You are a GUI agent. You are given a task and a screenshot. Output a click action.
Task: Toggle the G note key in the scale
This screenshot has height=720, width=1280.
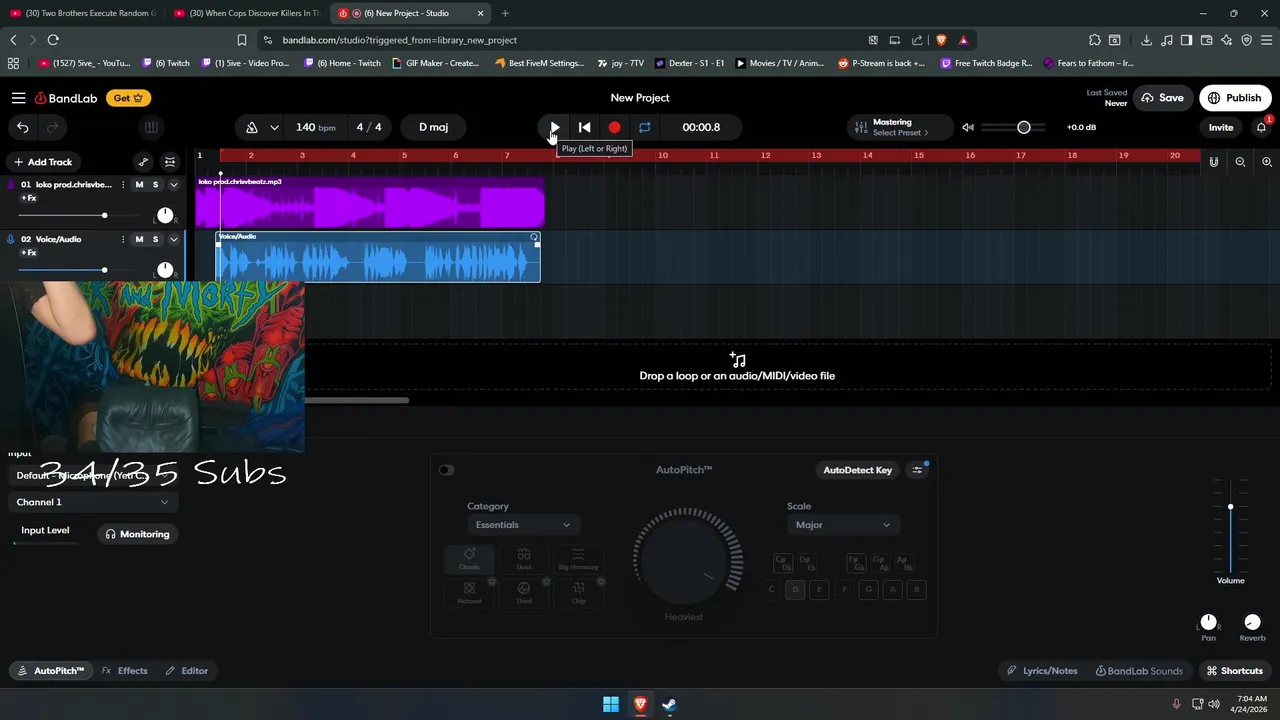pos(868,590)
